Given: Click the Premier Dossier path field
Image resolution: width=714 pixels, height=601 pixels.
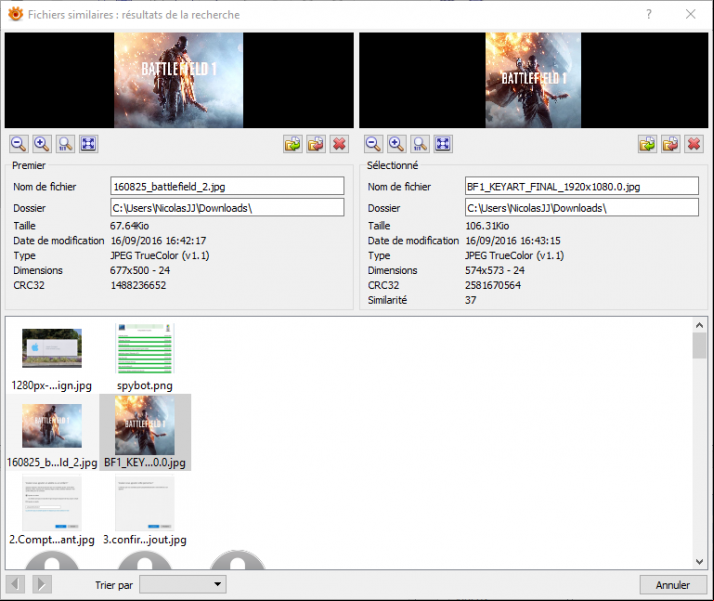Looking at the screenshot, I should [227, 208].
